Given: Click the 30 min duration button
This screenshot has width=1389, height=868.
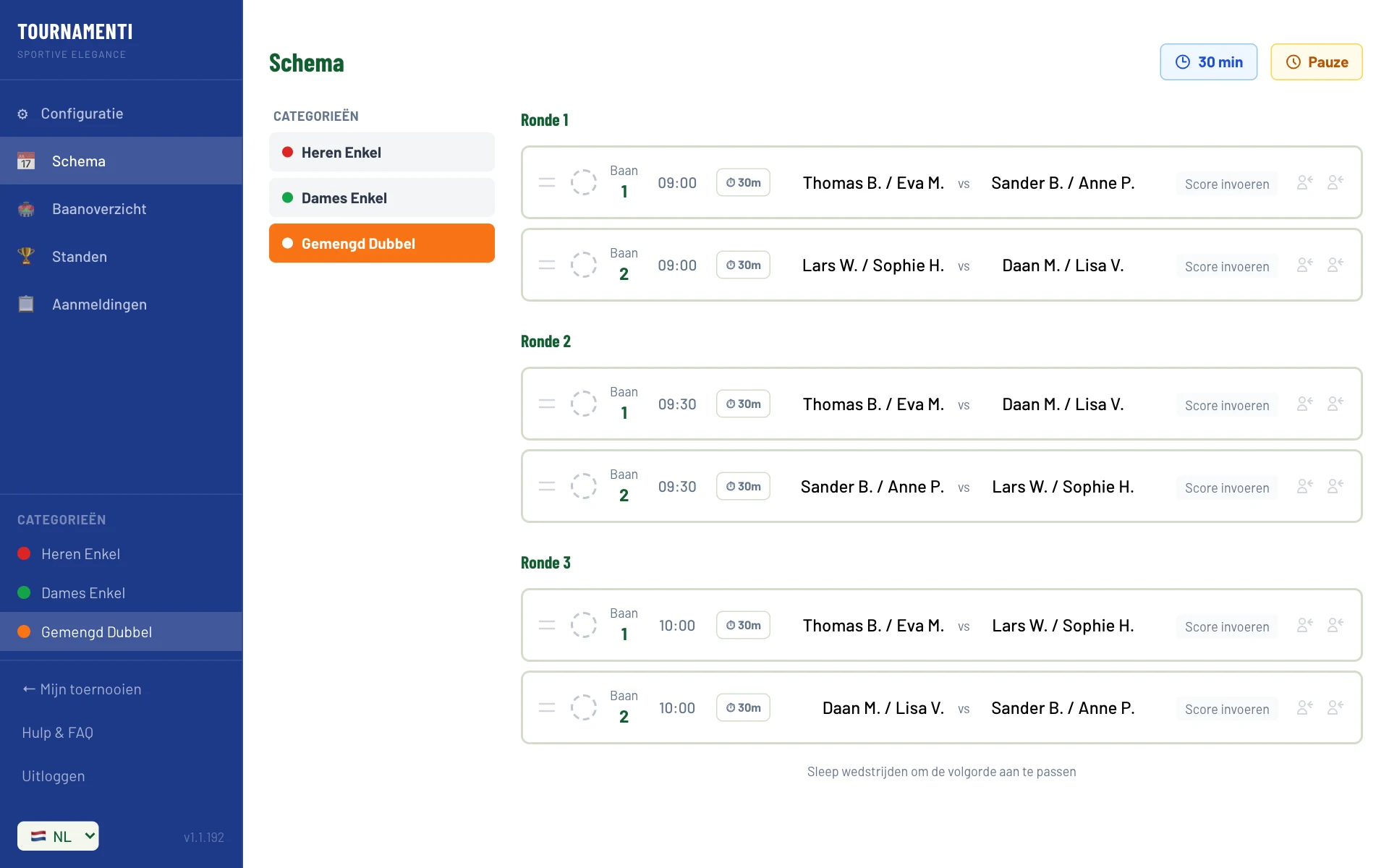Looking at the screenshot, I should 1208,62.
